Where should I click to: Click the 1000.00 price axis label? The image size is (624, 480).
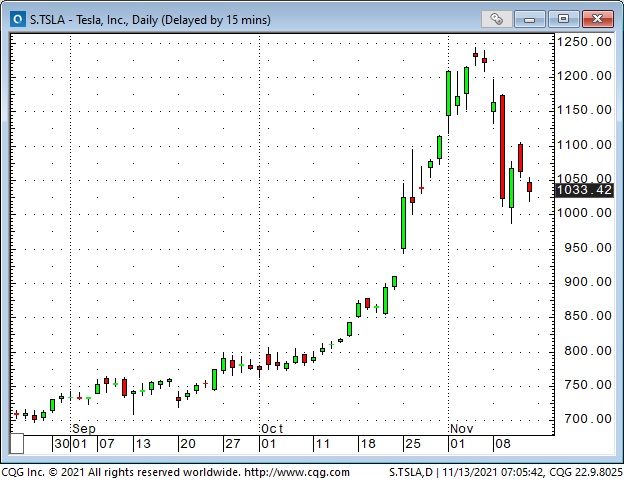click(x=584, y=213)
